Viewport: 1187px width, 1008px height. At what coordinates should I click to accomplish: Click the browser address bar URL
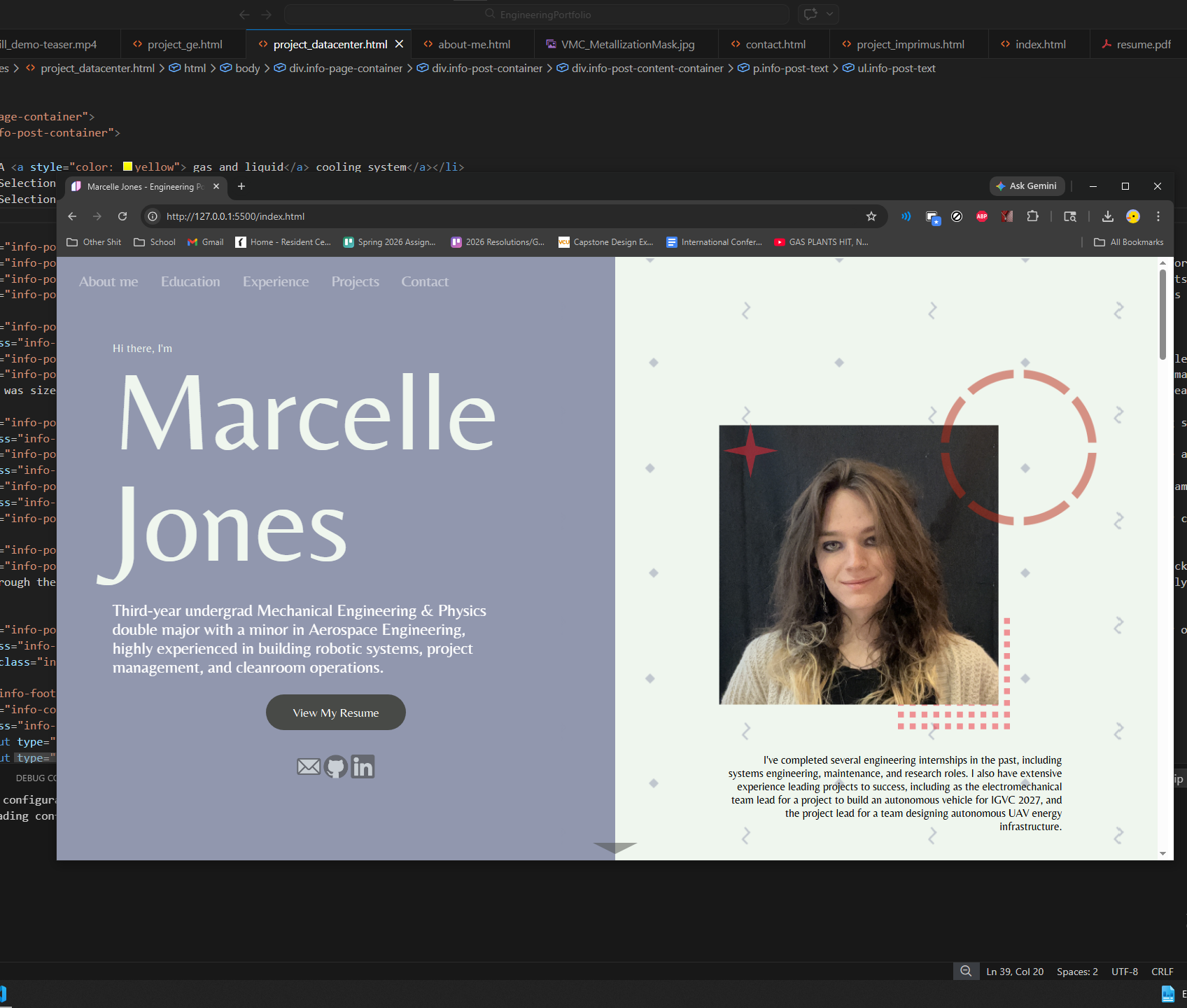point(235,216)
